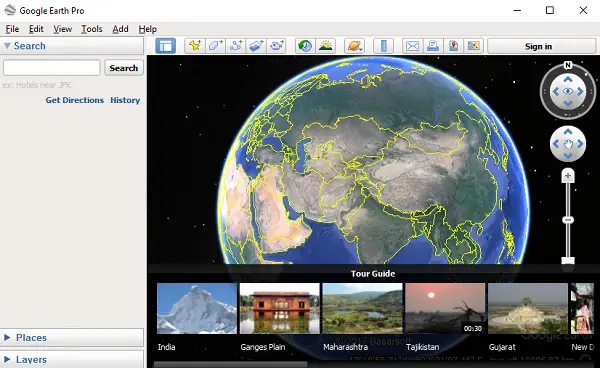Add a placemark with the yellow pushpin icon
The height and width of the screenshot is (368, 600).
pyautogui.click(x=195, y=46)
